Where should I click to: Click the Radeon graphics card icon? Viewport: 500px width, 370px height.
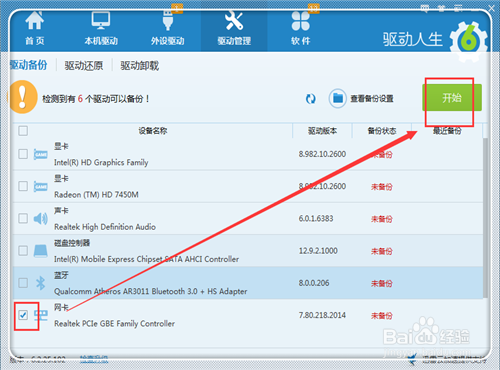pos(41,186)
